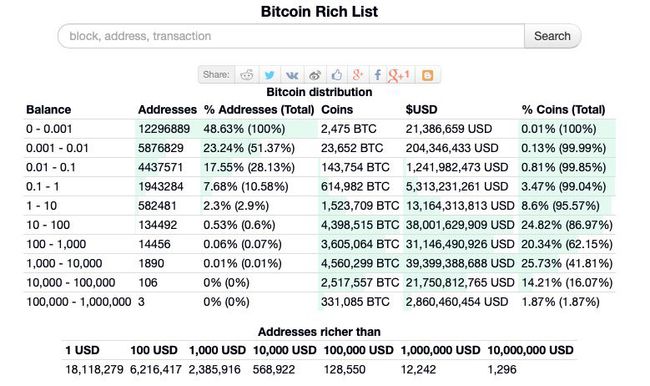The height and width of the screenshot is (386, 650).
Task: Share page on Blogger
Action: [427, 75]
